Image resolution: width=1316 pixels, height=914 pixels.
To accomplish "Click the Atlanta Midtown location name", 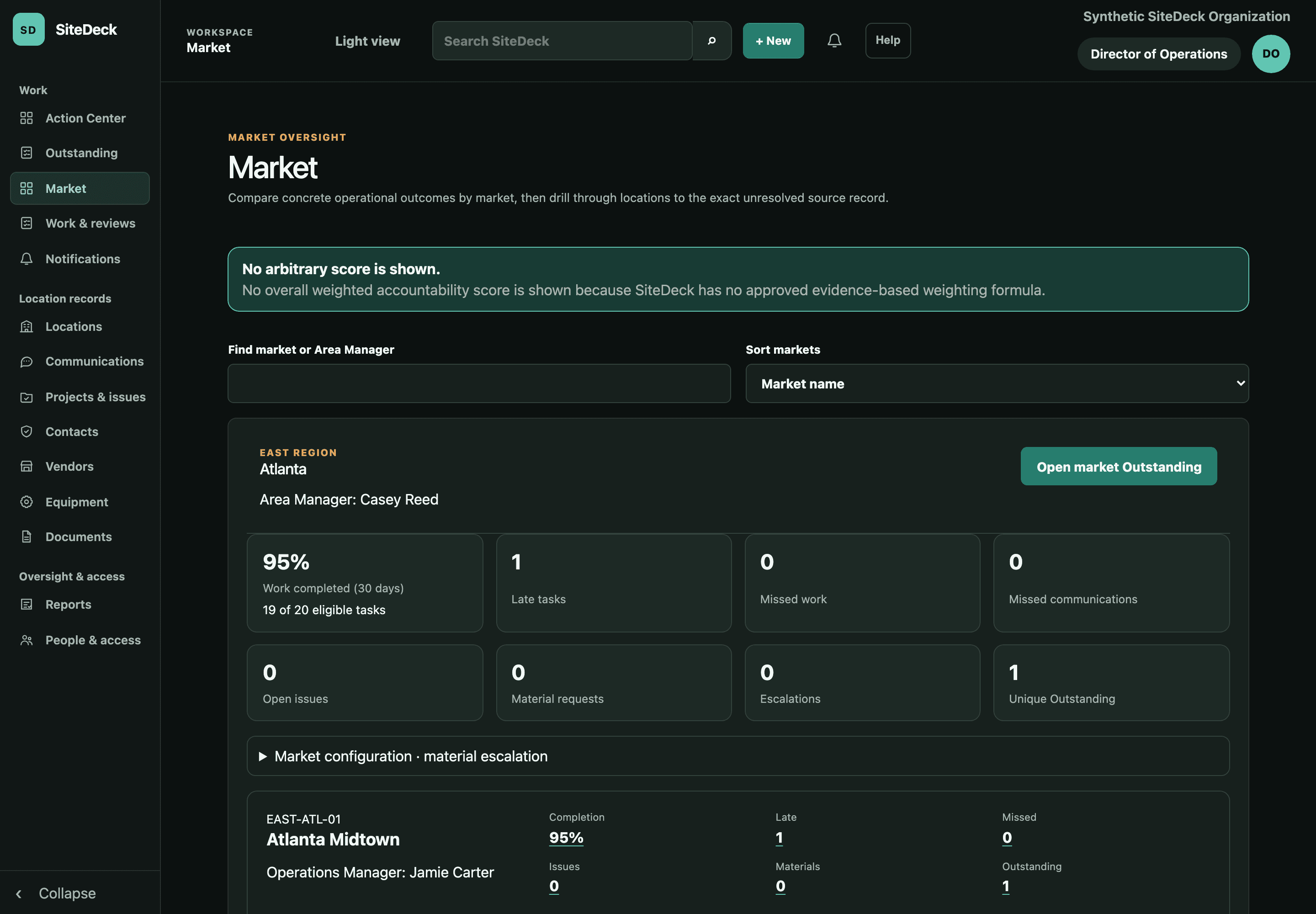I will click(x=333, y=840).
